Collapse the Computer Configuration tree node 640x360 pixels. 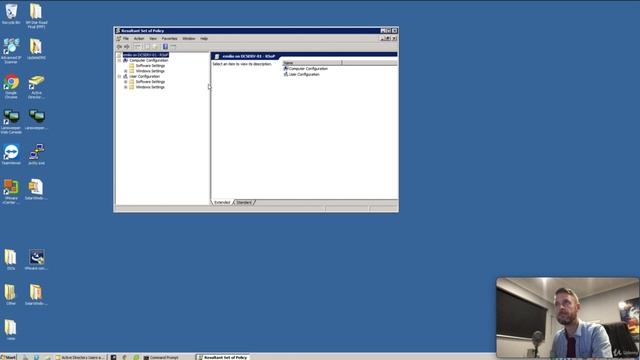coord(120,60)
